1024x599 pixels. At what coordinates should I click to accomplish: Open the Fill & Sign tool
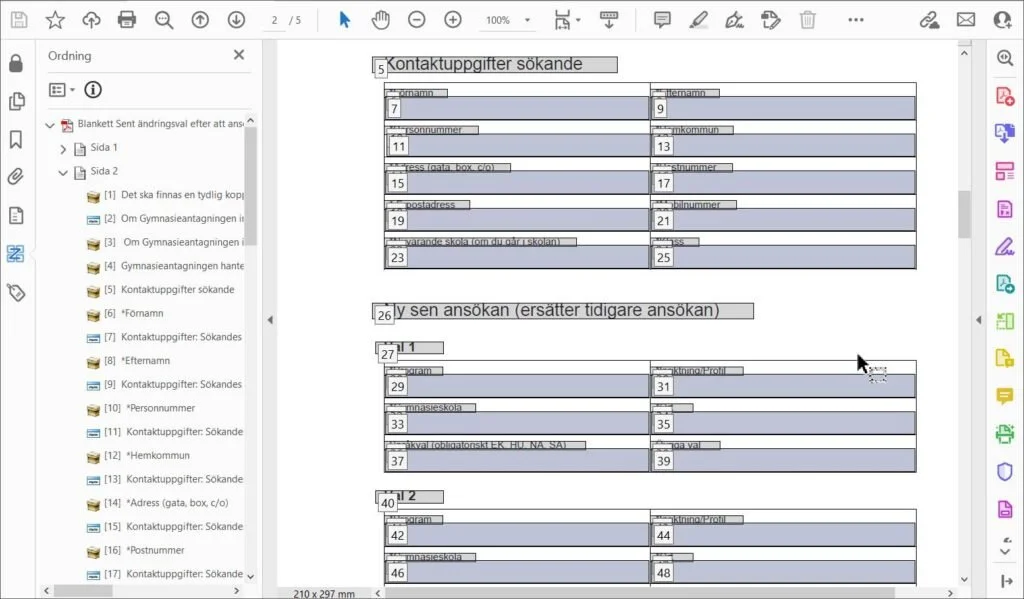1004,246
